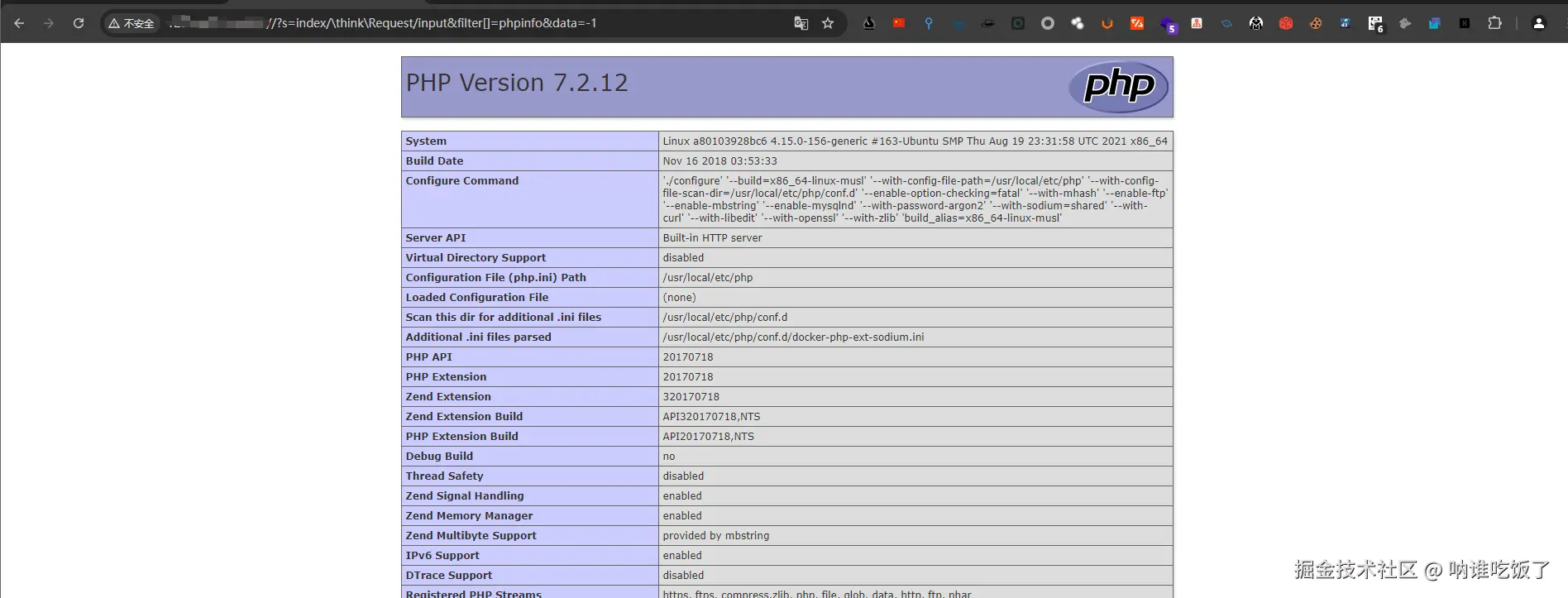Screen dimensions: 1568x598
Task: Open the red dice extension
Action: click(x=1286, y=23)
